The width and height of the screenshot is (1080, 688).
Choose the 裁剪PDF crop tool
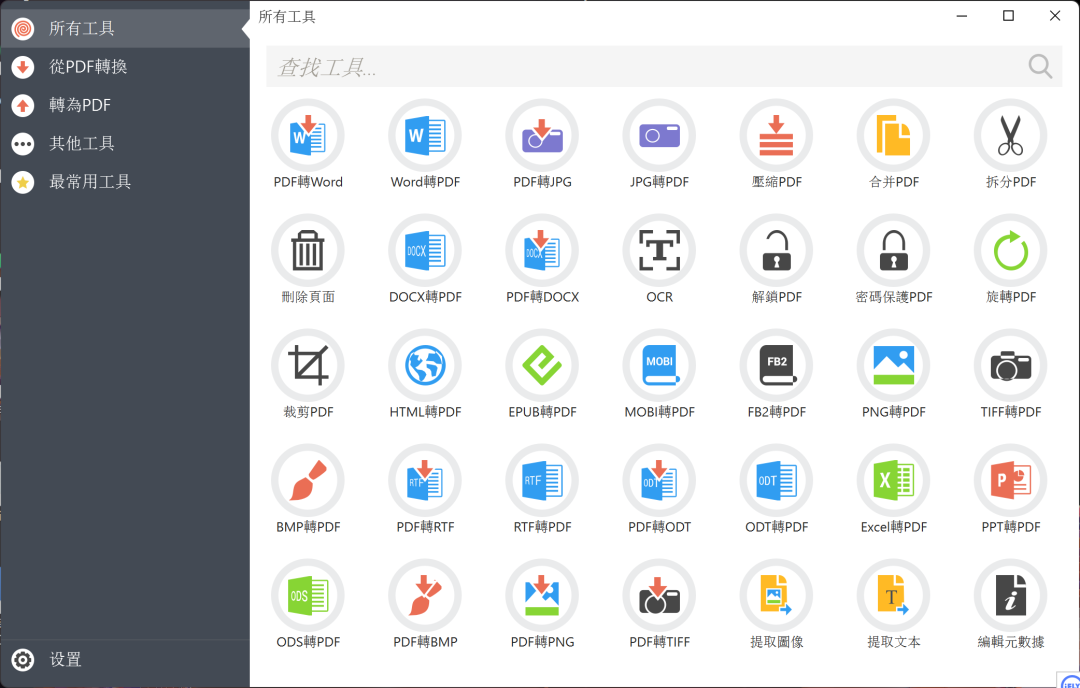(308, 366)
